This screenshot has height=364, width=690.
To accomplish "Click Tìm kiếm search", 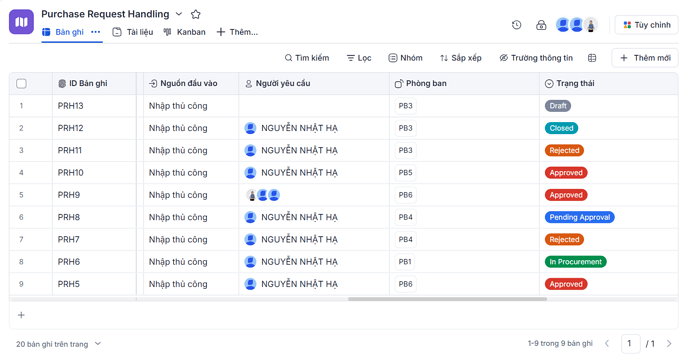I will pos(307,58).
